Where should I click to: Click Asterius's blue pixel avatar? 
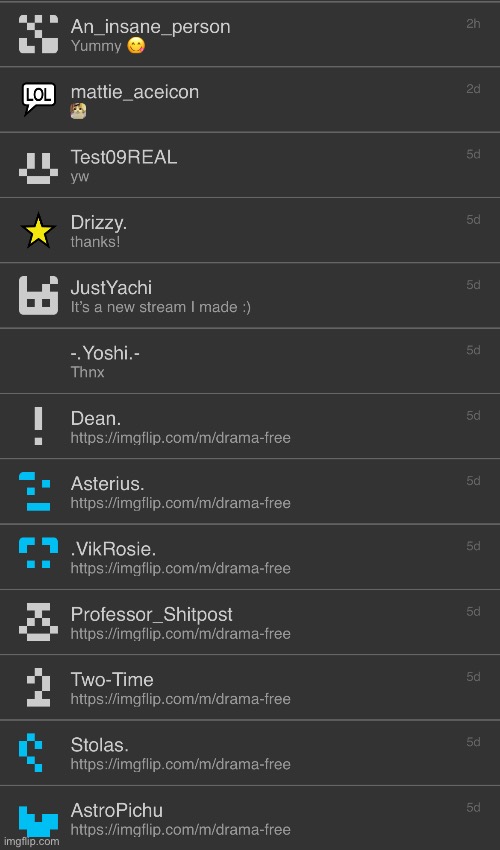click(x=35, y=491)
